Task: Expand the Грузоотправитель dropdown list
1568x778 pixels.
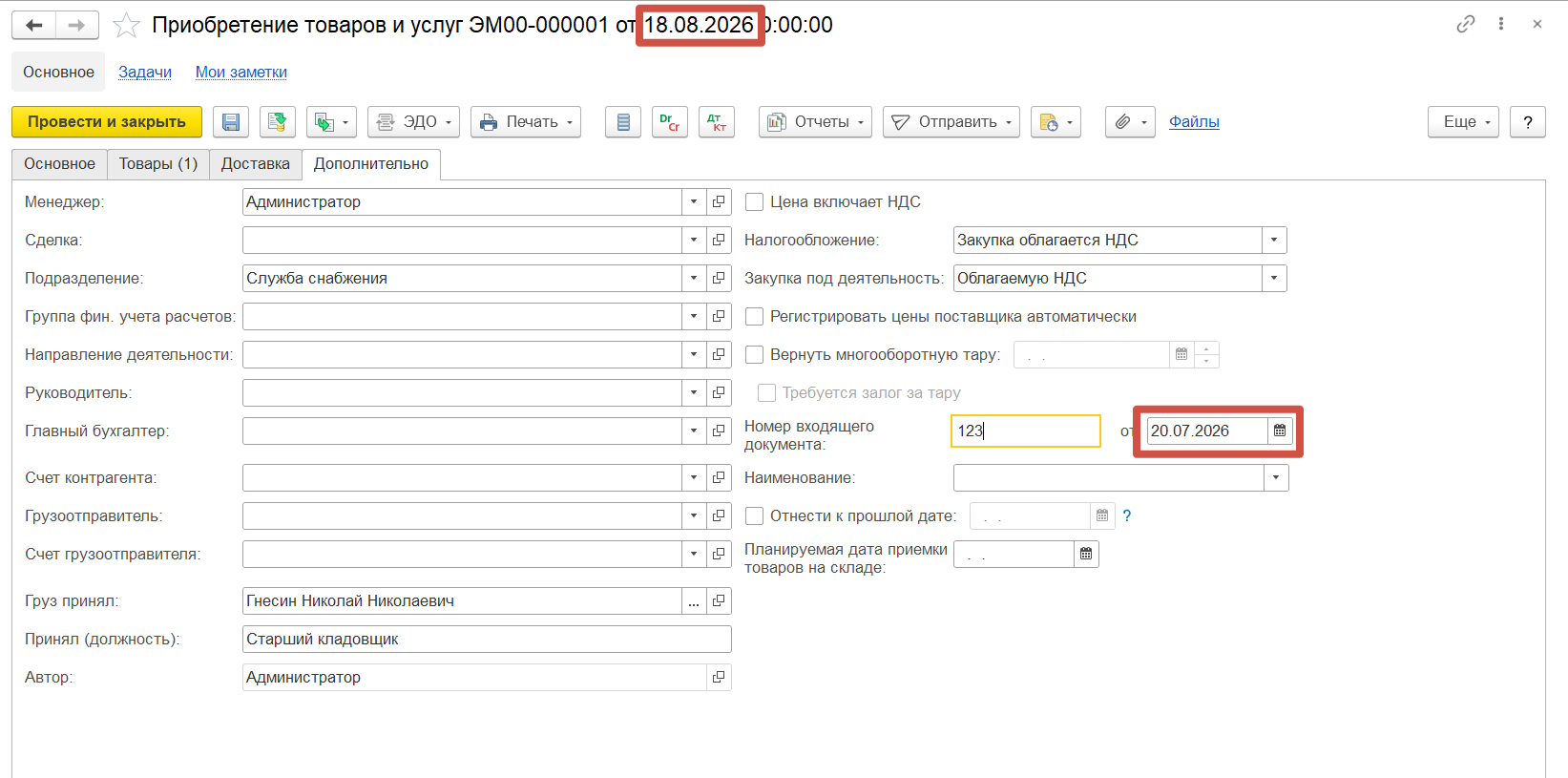Action: tap(694, 515)
